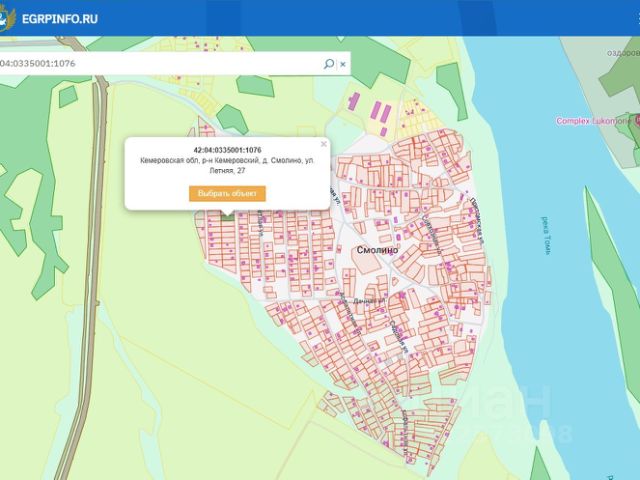Click the highlighted green parcel below popup

tap(228, 217)
